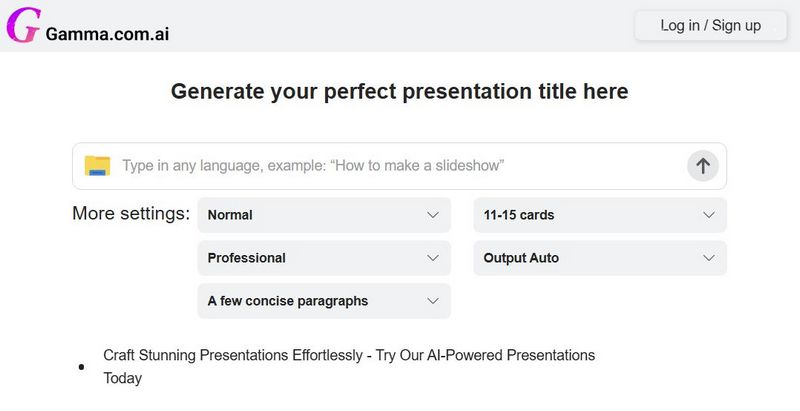Submit with the up-arrow send icon
The image size is (800, 411).
703,166
